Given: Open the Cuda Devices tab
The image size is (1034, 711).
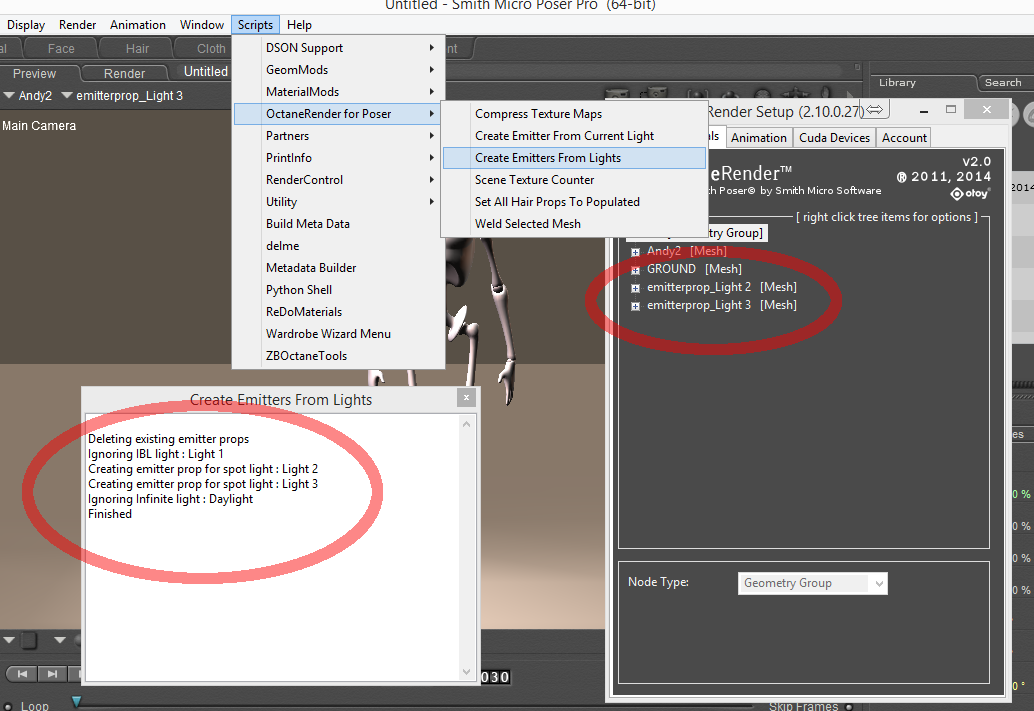Looking at the screenshot, I should tap(834, 138).
